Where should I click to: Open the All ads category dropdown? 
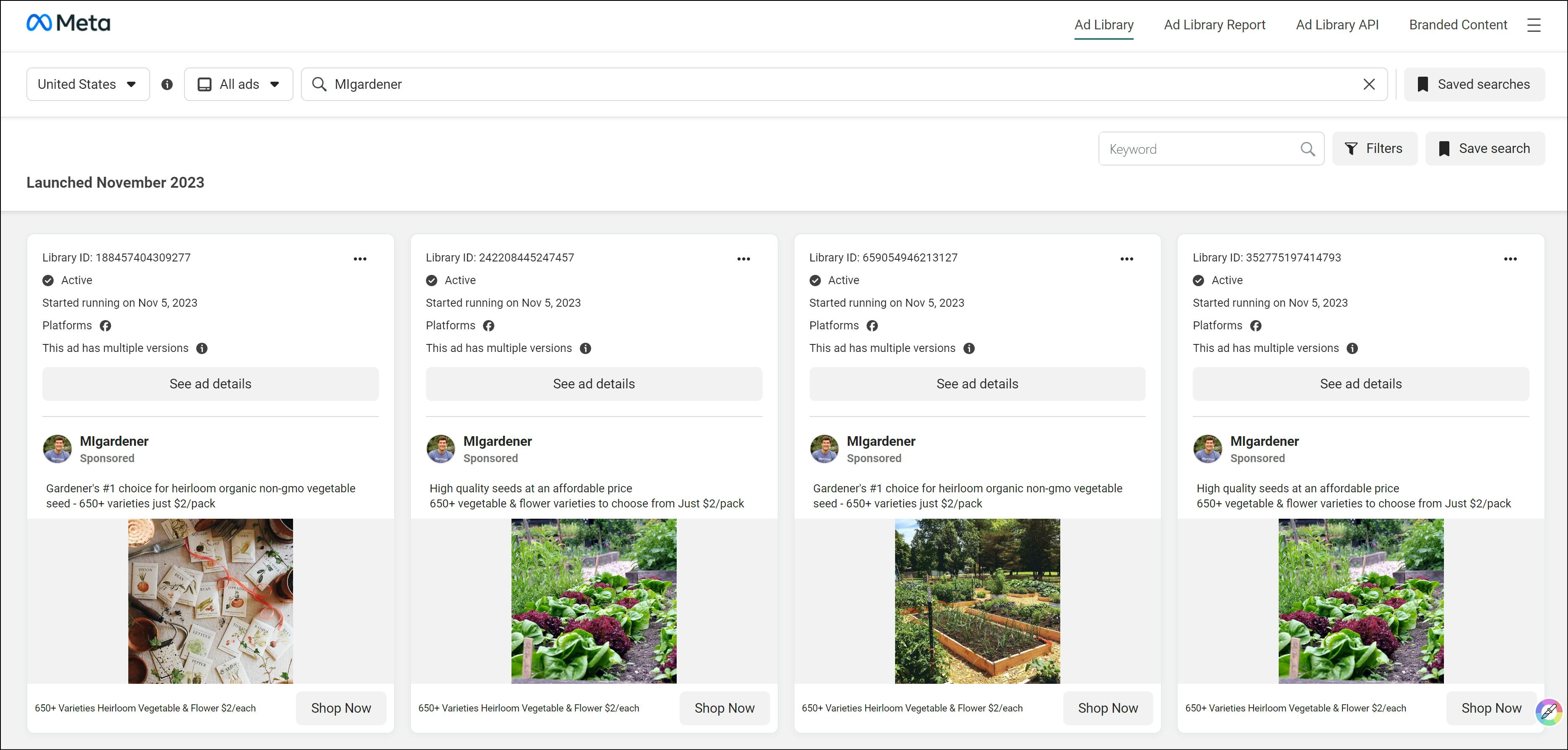[x=239, y=85]
